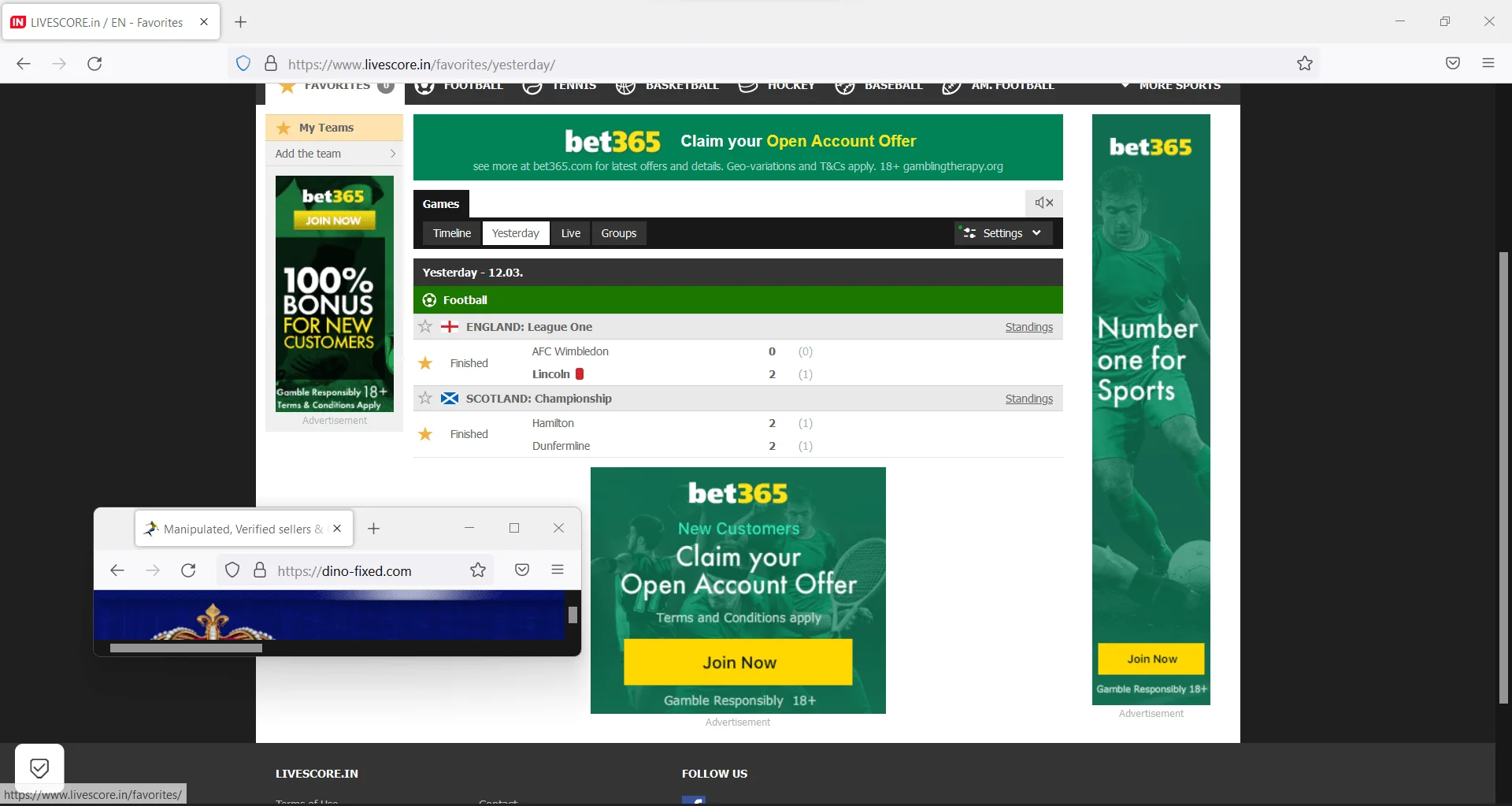Open Pocket save icon in main browser toolbar
The width and height of the screenshot is (1512, 806).
pyautogui.click(x=1453, y=64)
